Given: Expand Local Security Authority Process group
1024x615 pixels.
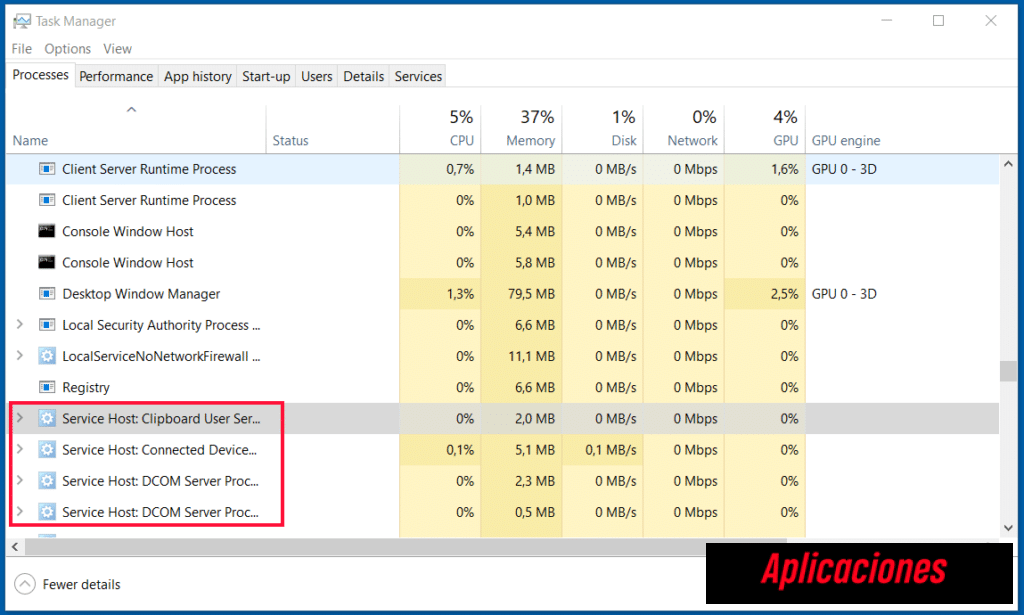Looking at the screenshot, I should pos(20,324).
